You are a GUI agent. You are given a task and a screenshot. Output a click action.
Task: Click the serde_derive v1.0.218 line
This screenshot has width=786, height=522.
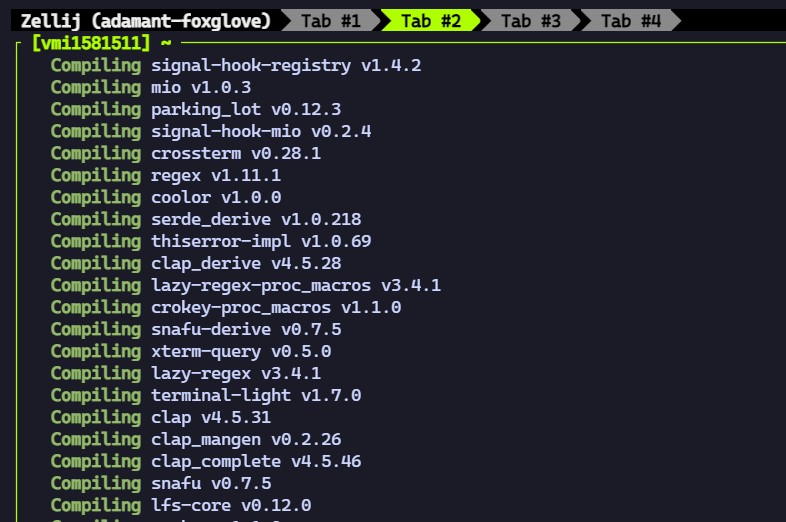coord(255,219)
